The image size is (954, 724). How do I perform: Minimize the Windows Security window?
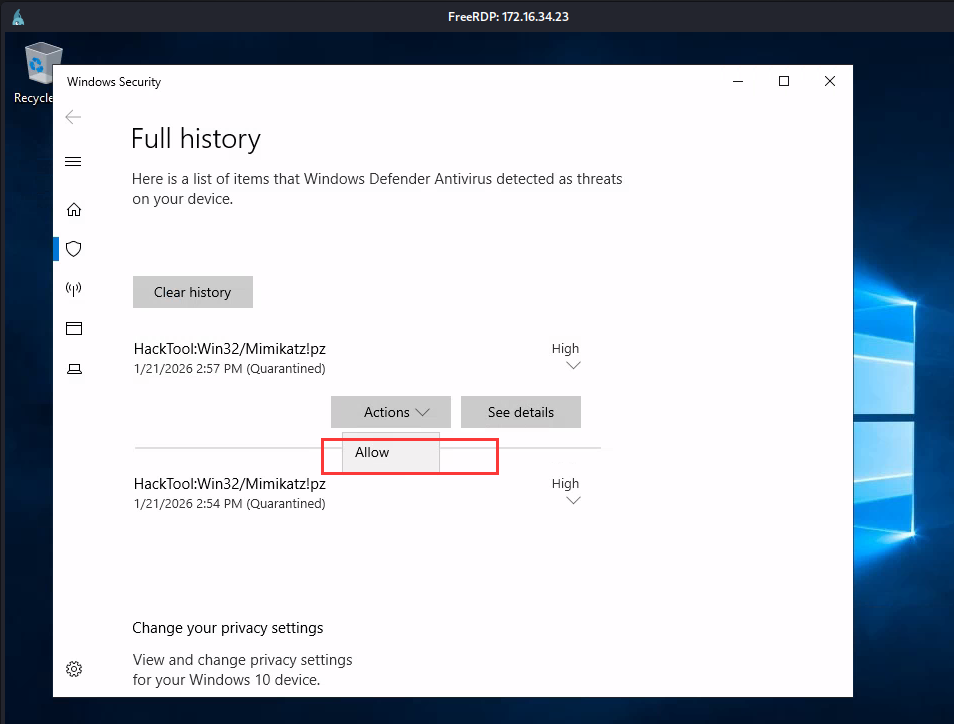[x=738, y=82]
